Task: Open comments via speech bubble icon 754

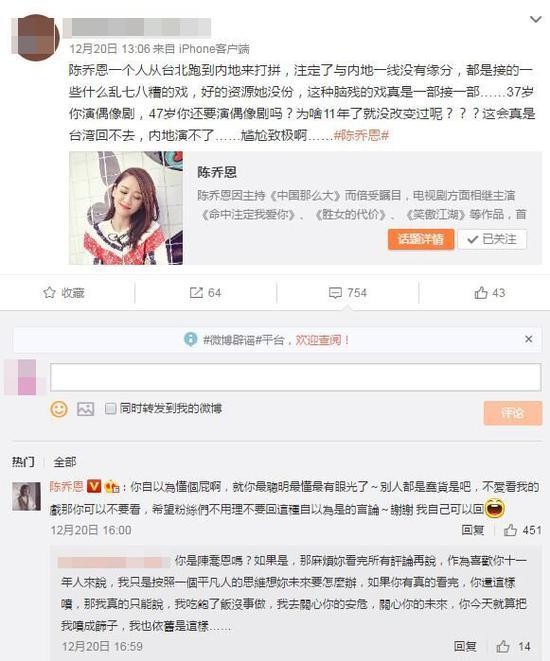Action: (335, 293)
